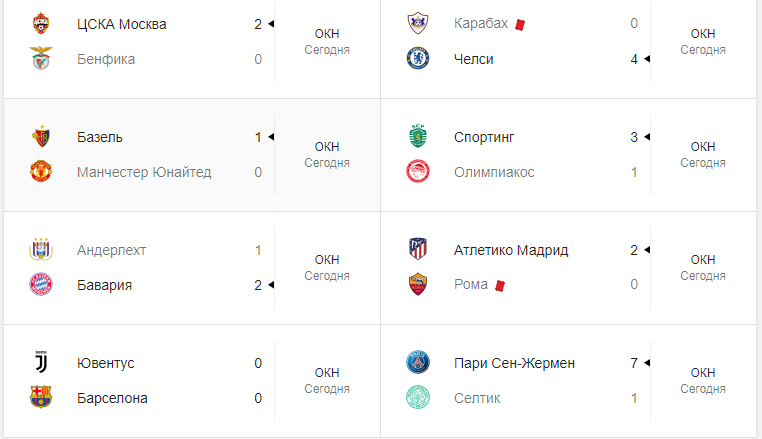Viewport: 762px width, 439px height.
Task: Click the Manchester United crest icon
Action: click(x=41, y=172)
